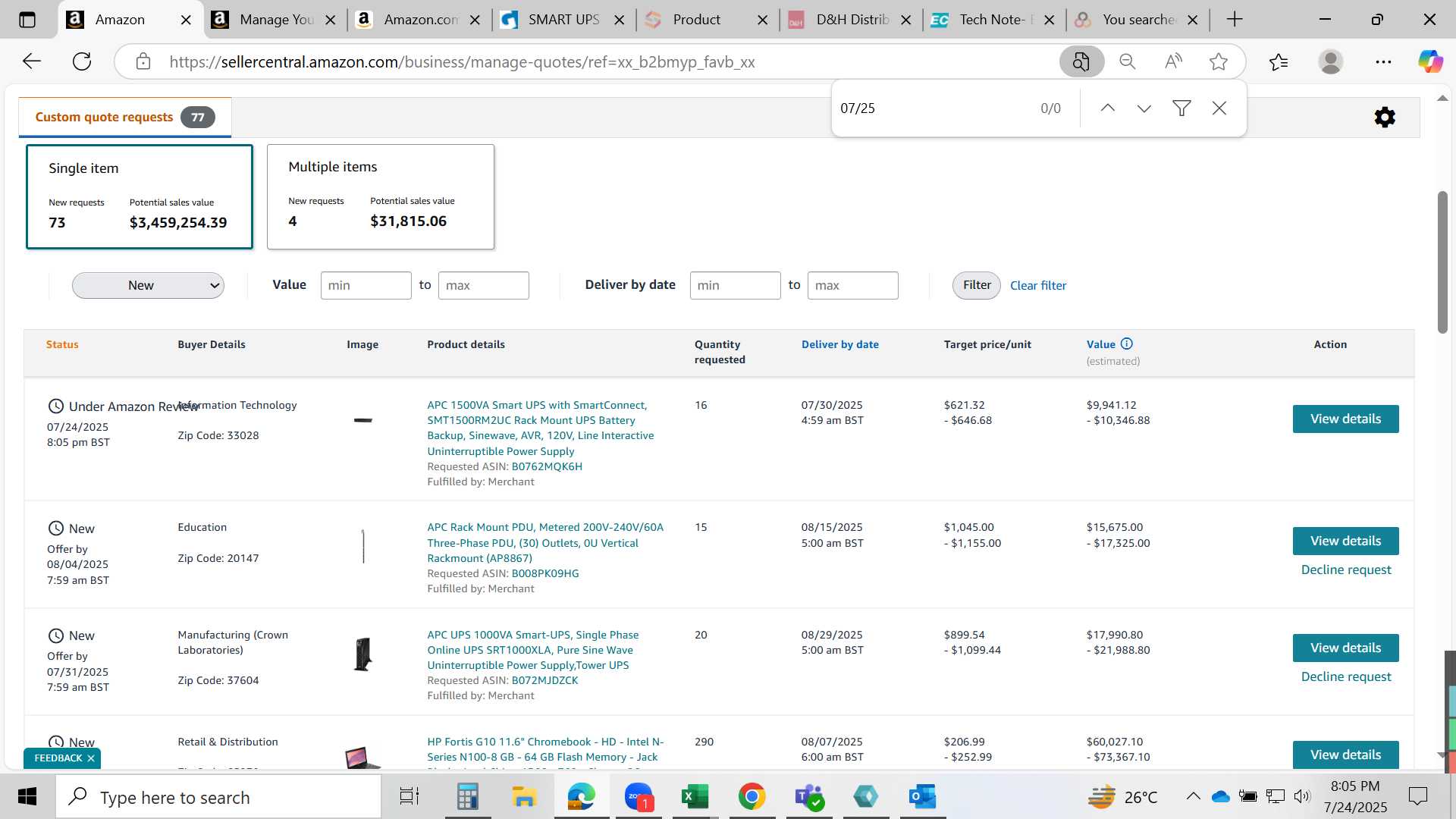
Task: Open Calculator from taskbar
Action: 467,797
